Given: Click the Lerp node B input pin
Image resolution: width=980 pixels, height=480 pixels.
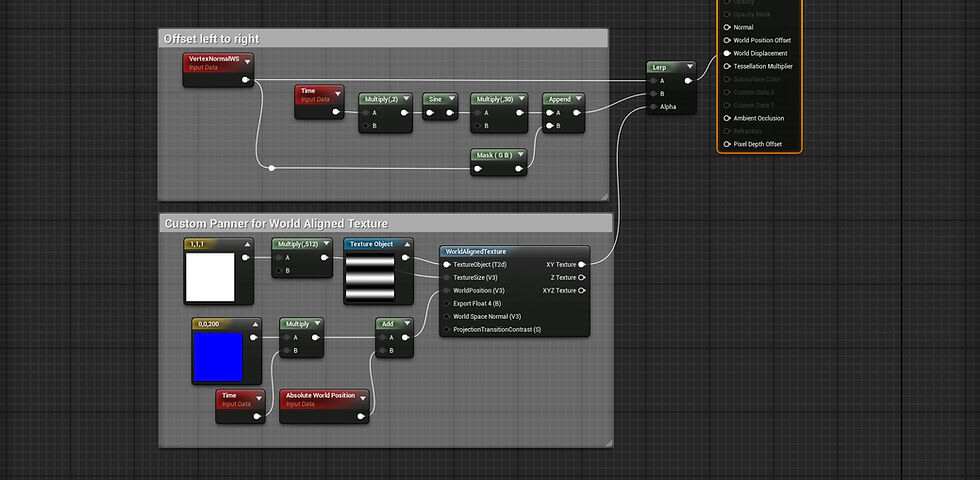Looking at the screenshot, I should click(654, 94).
